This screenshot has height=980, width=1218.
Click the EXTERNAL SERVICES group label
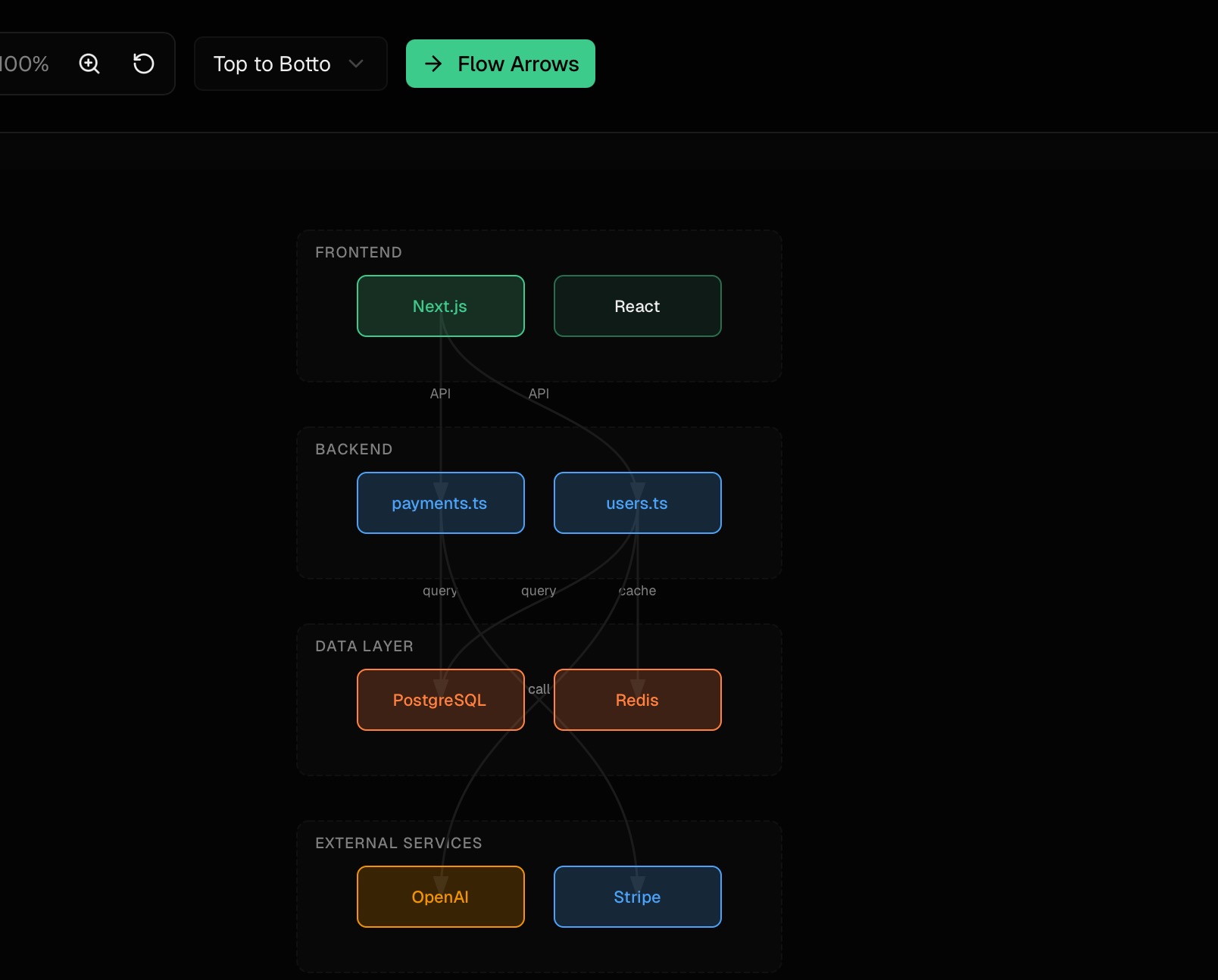coord(398,842)
